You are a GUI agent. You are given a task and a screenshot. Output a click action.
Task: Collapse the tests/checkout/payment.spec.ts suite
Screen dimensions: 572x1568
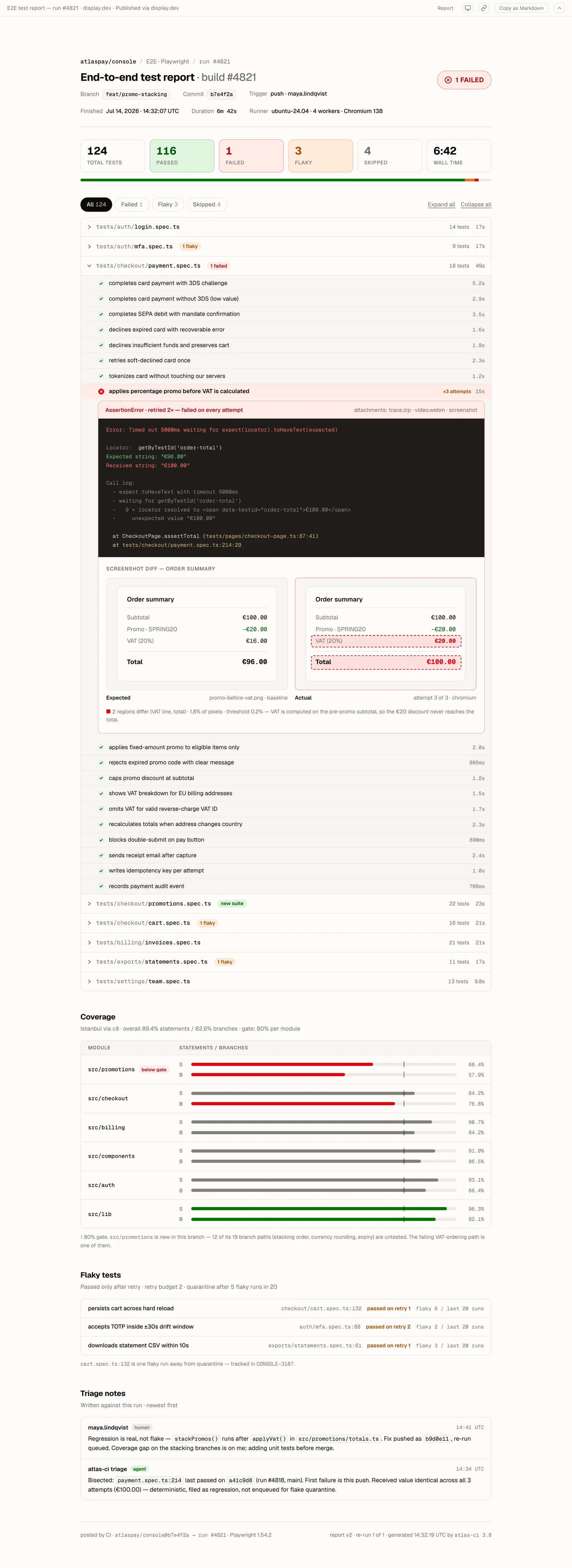pos(286,266)
